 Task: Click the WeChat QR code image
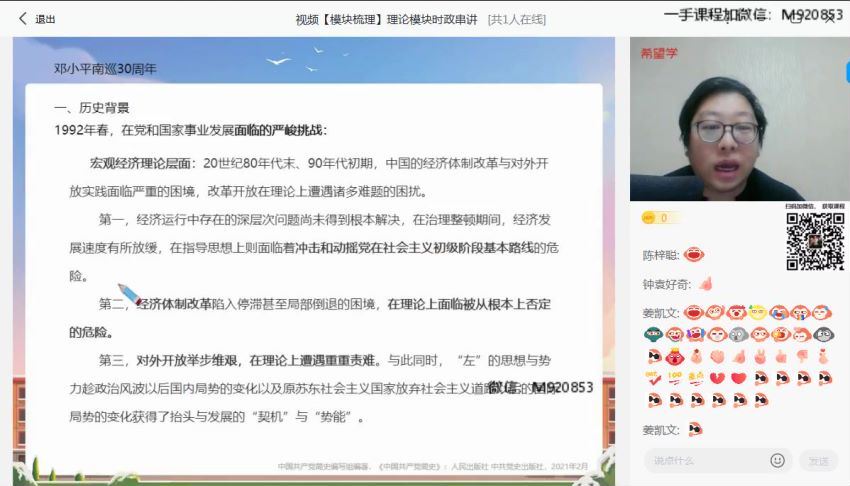click(814, 241)
